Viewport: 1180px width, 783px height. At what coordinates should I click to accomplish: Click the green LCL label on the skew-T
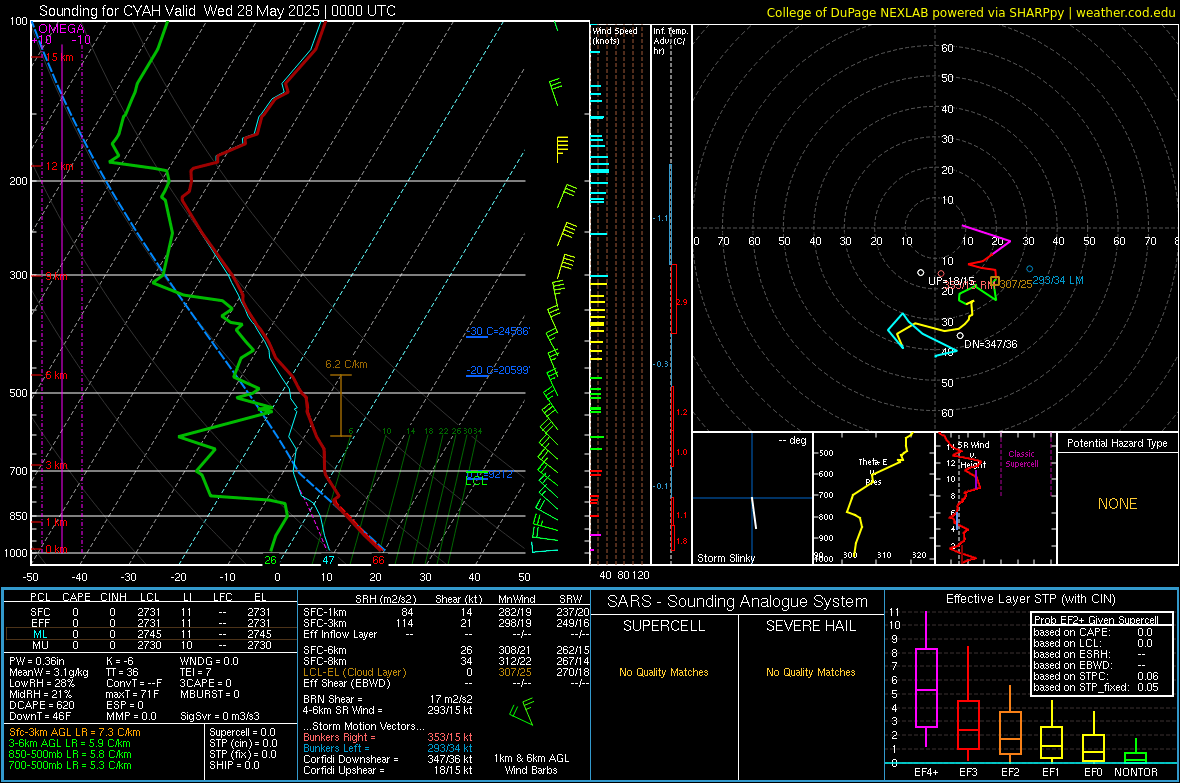476,482
